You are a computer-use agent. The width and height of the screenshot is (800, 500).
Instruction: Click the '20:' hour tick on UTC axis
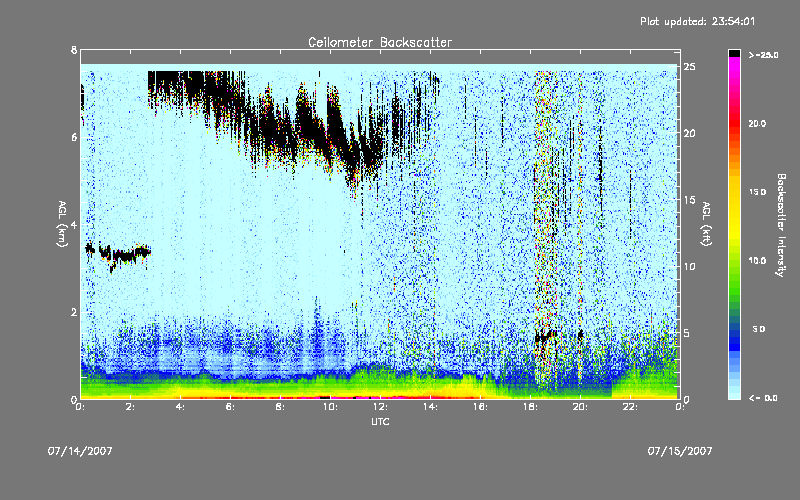coord(580,407)
